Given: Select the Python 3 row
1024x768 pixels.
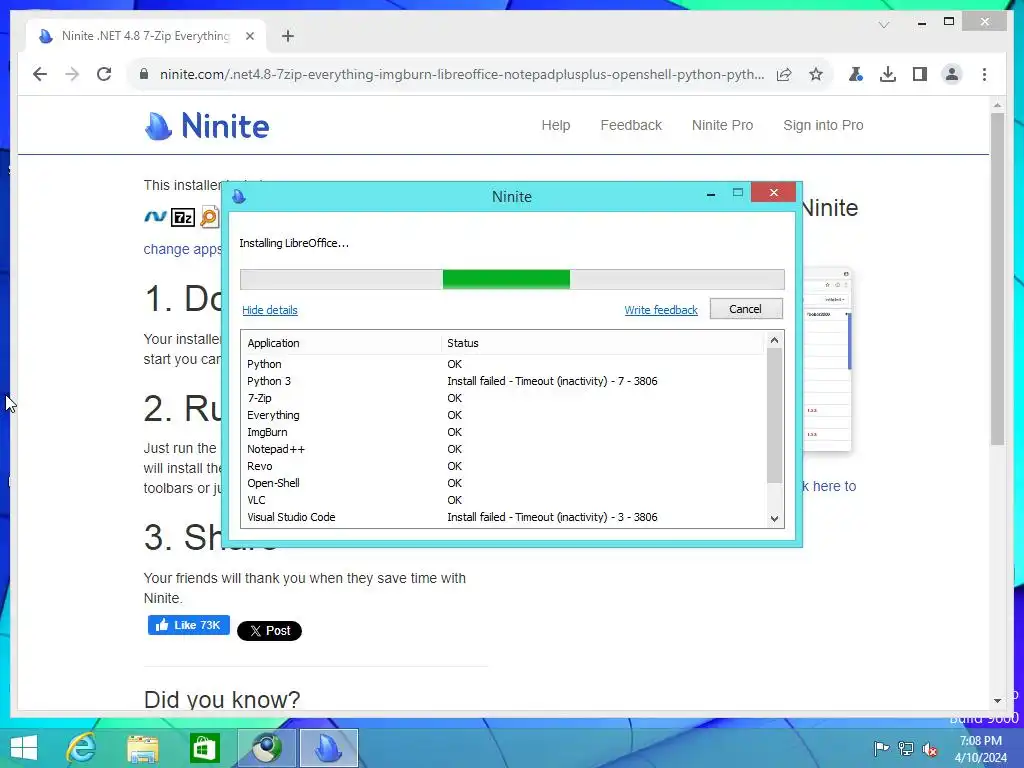Looking at the screenshot, I should [x=504, y=381].
